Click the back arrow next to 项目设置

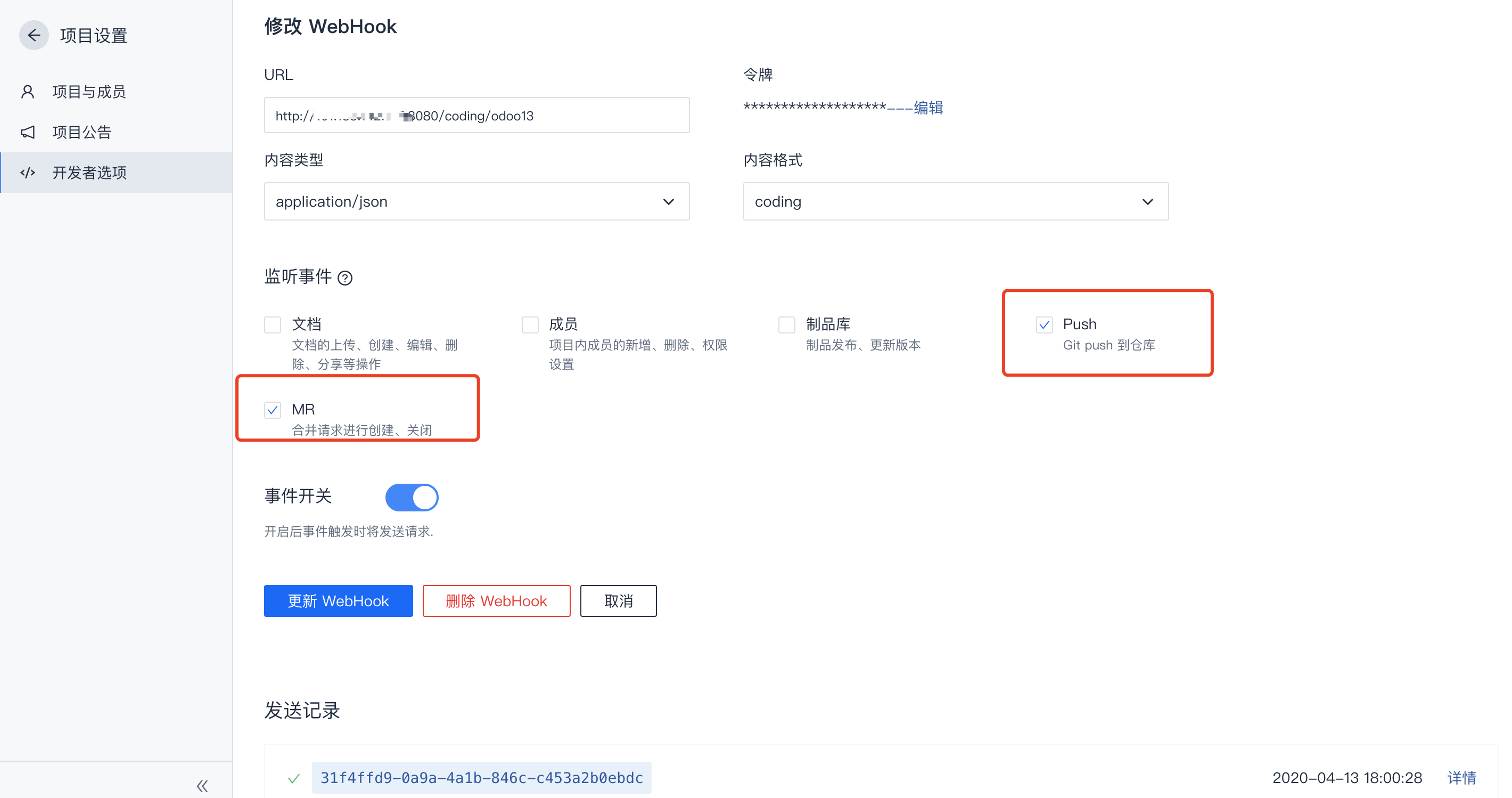point(34,35)
